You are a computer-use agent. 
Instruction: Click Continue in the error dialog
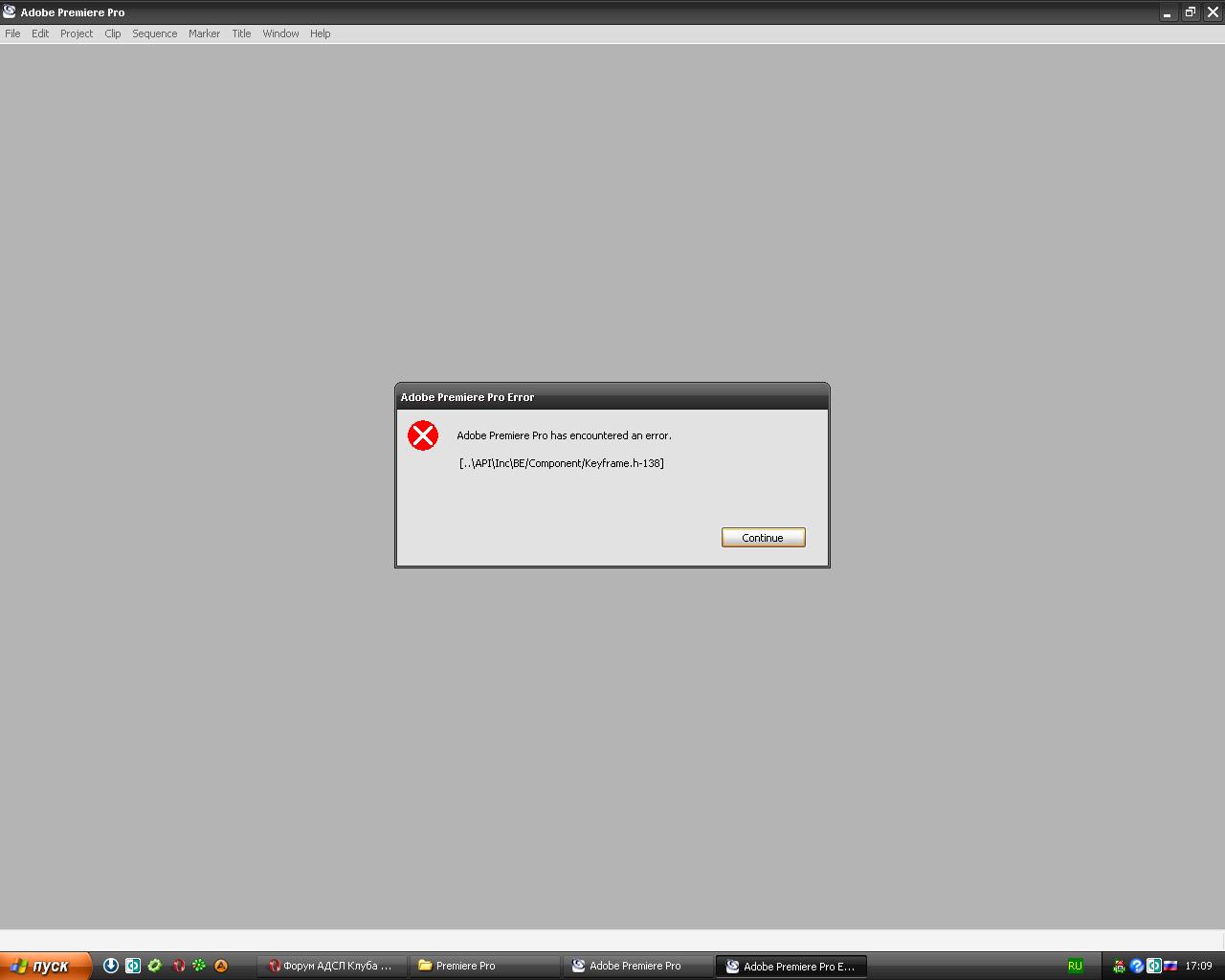point(763,538)
